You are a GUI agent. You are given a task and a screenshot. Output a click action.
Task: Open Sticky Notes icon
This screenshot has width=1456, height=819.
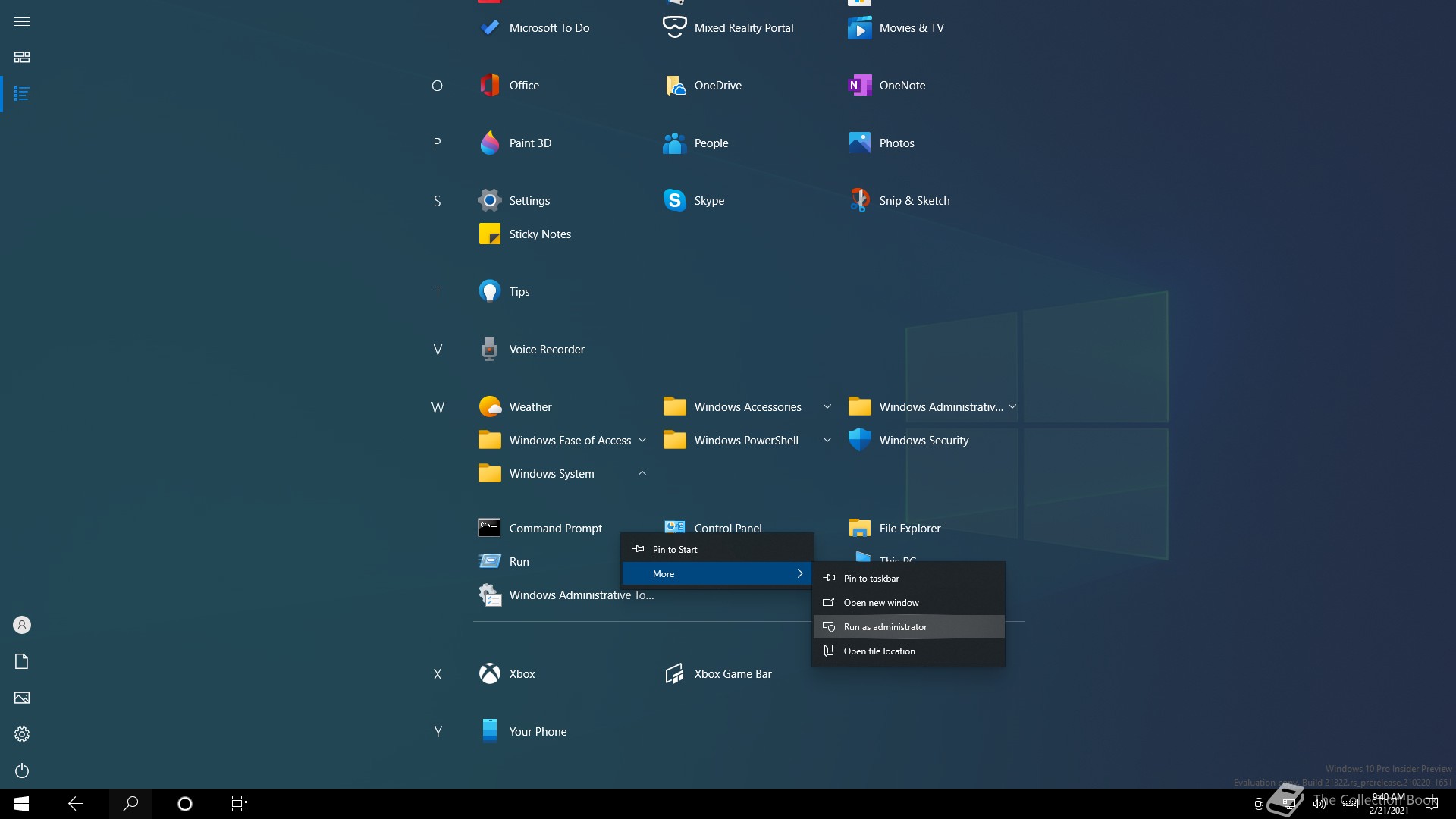(x=490, y=234)
